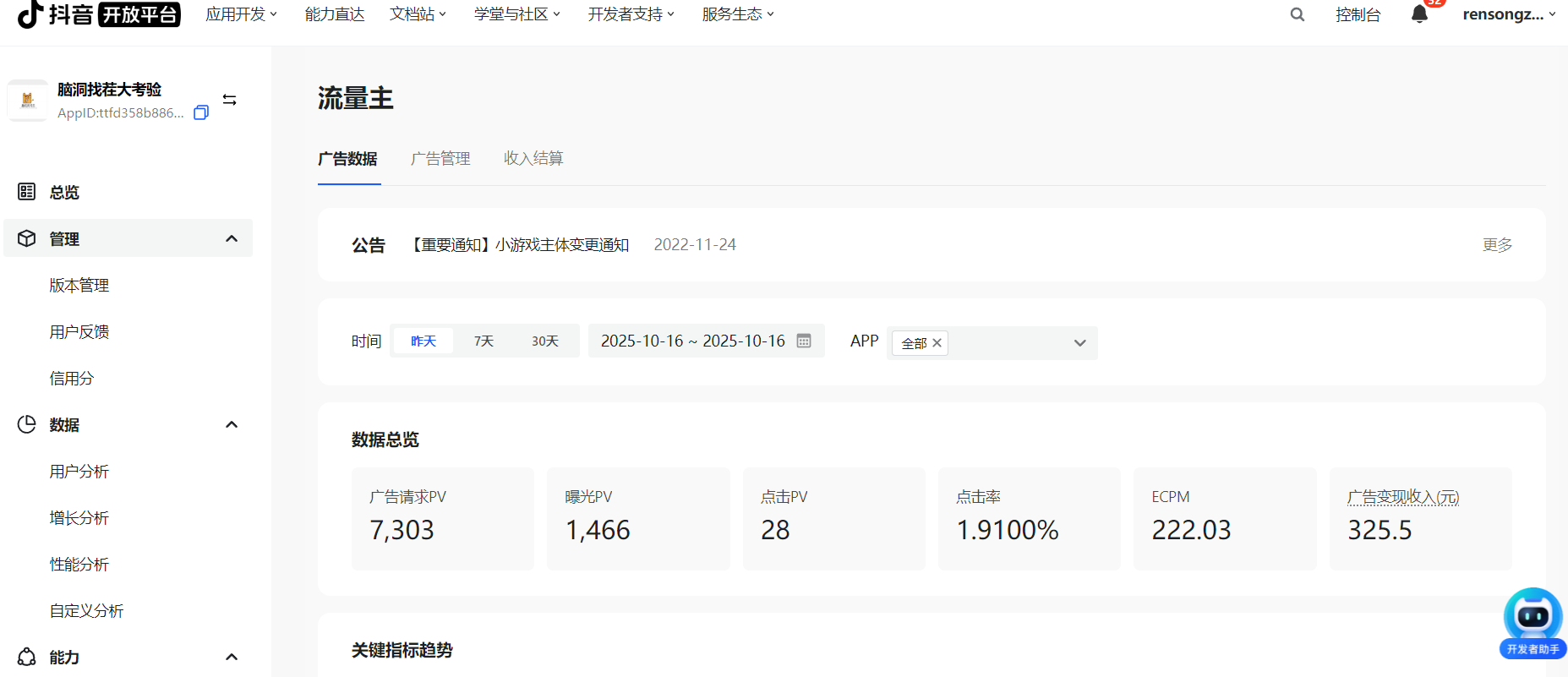Click 更多 in the announcement bar
Viewport: 1568px width, 677px height.
pyautogui.click(x=1497, y=245)
